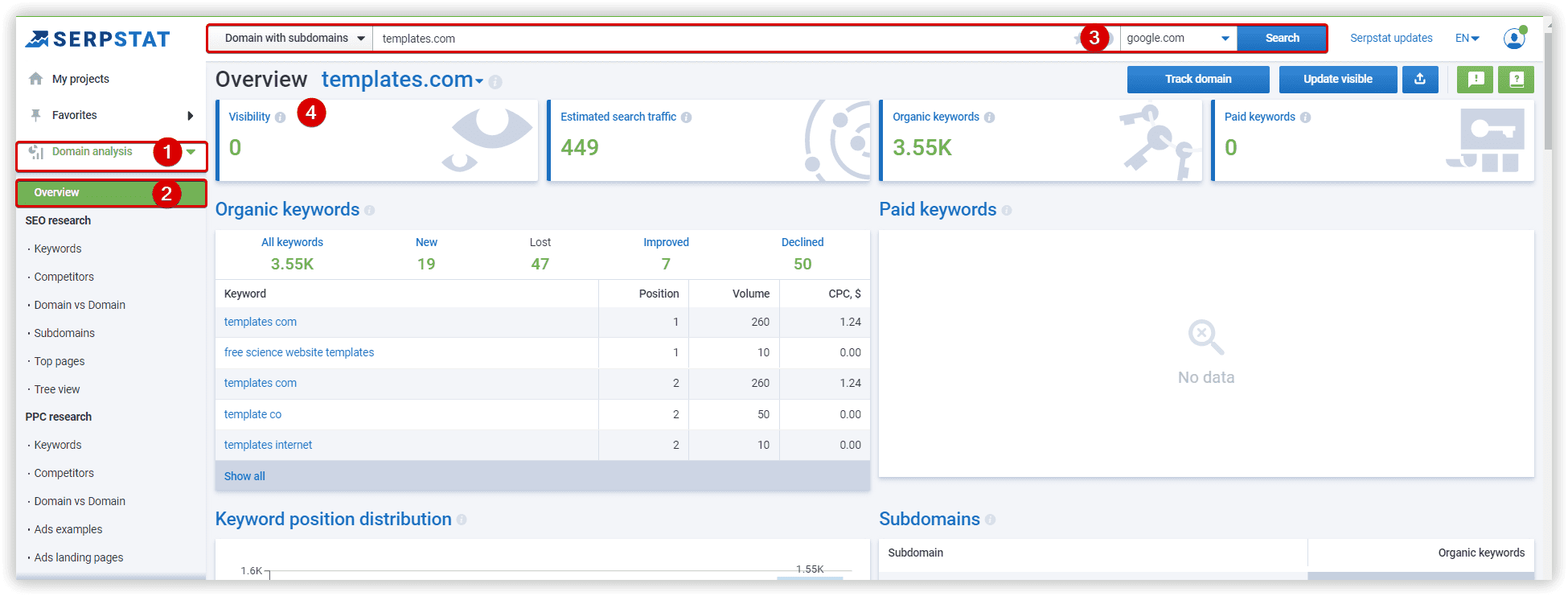Click the Favorites pin icon

(35, 115)
